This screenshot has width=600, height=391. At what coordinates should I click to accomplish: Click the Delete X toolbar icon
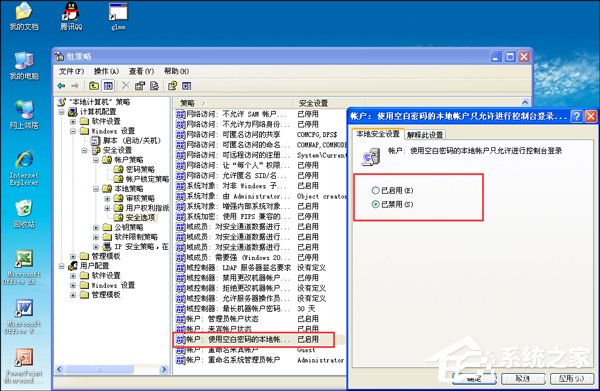tap(126, 86)
